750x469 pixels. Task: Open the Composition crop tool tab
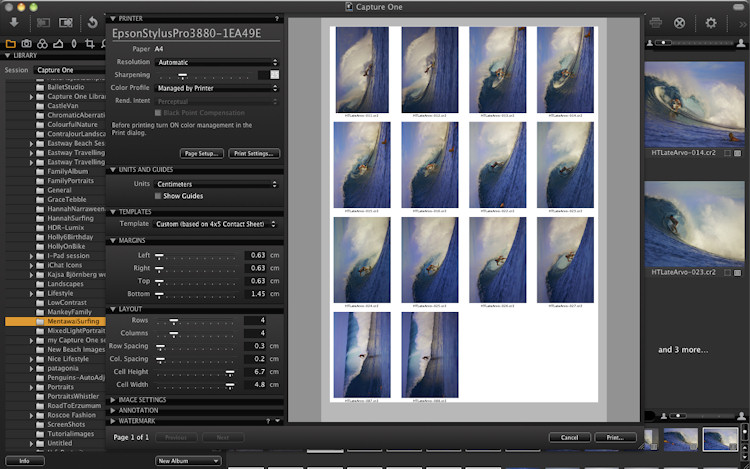pyautogui.click(x=89, y=44)
